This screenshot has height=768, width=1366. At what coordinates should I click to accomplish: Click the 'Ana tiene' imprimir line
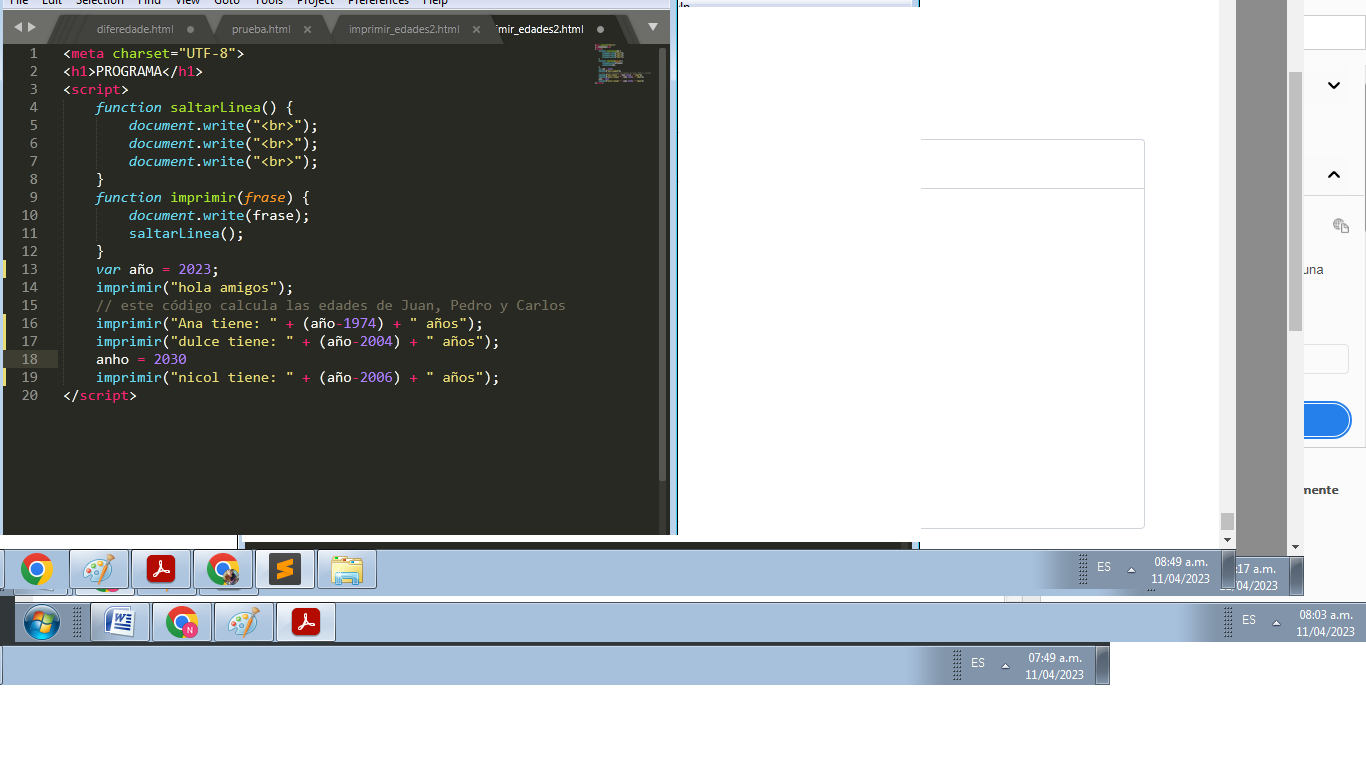290,323
